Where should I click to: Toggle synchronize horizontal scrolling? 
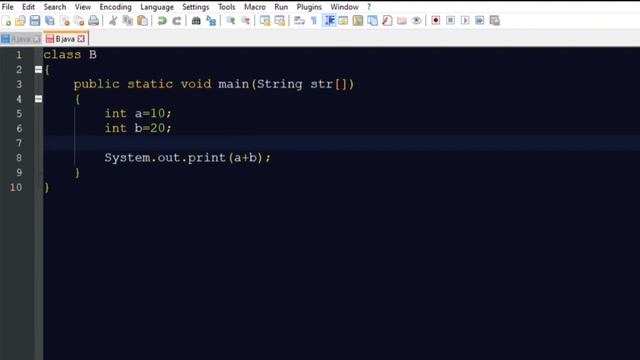pyautogui.click(x=280, y=20)
